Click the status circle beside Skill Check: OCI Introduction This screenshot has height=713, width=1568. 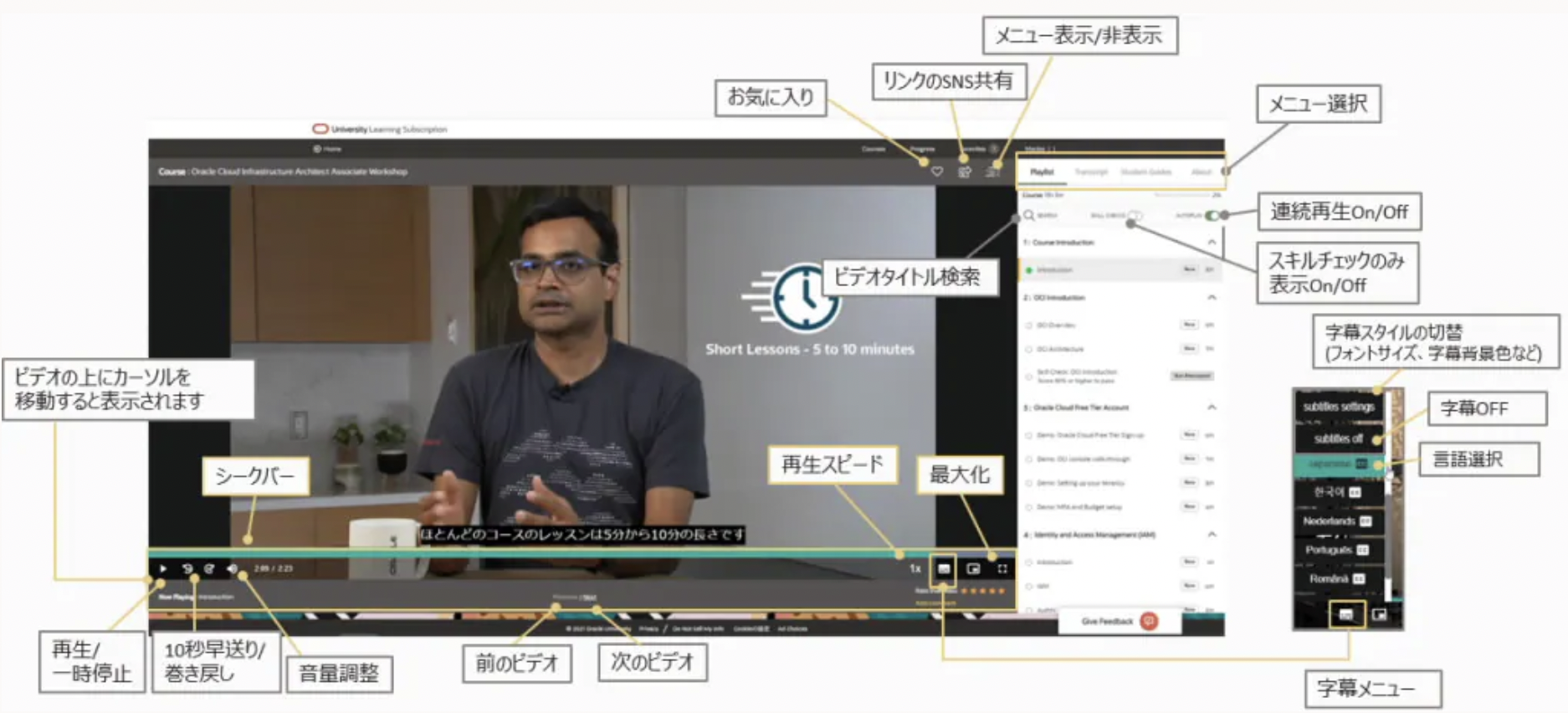pyautogui.click(x=1028, y=376)
